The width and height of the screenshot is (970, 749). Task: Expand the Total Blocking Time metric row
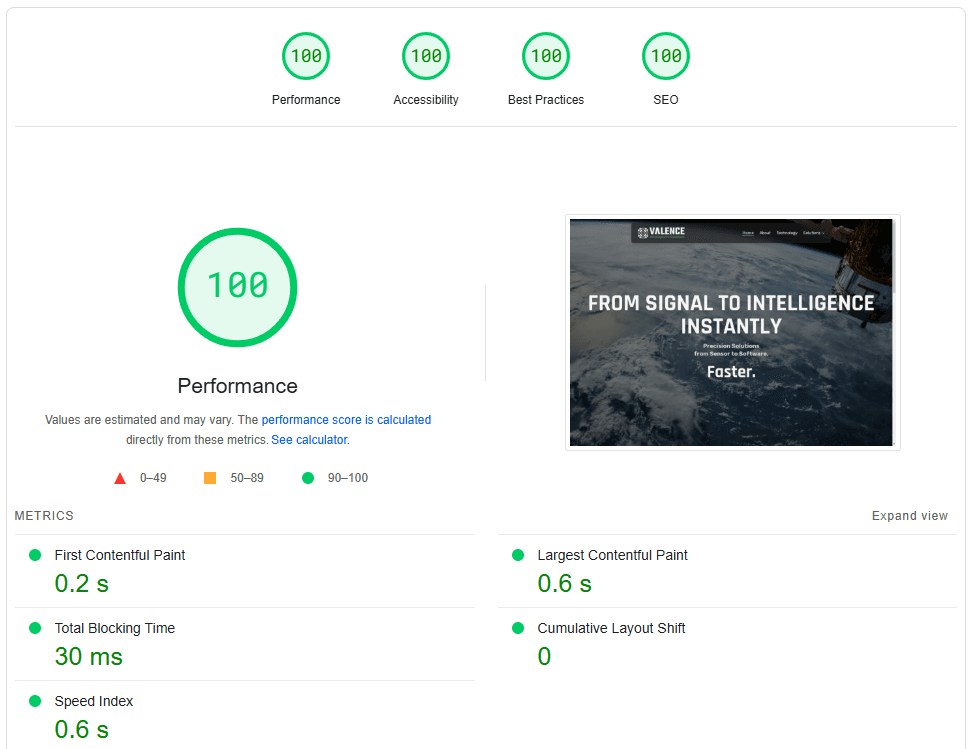pos(114,629)
